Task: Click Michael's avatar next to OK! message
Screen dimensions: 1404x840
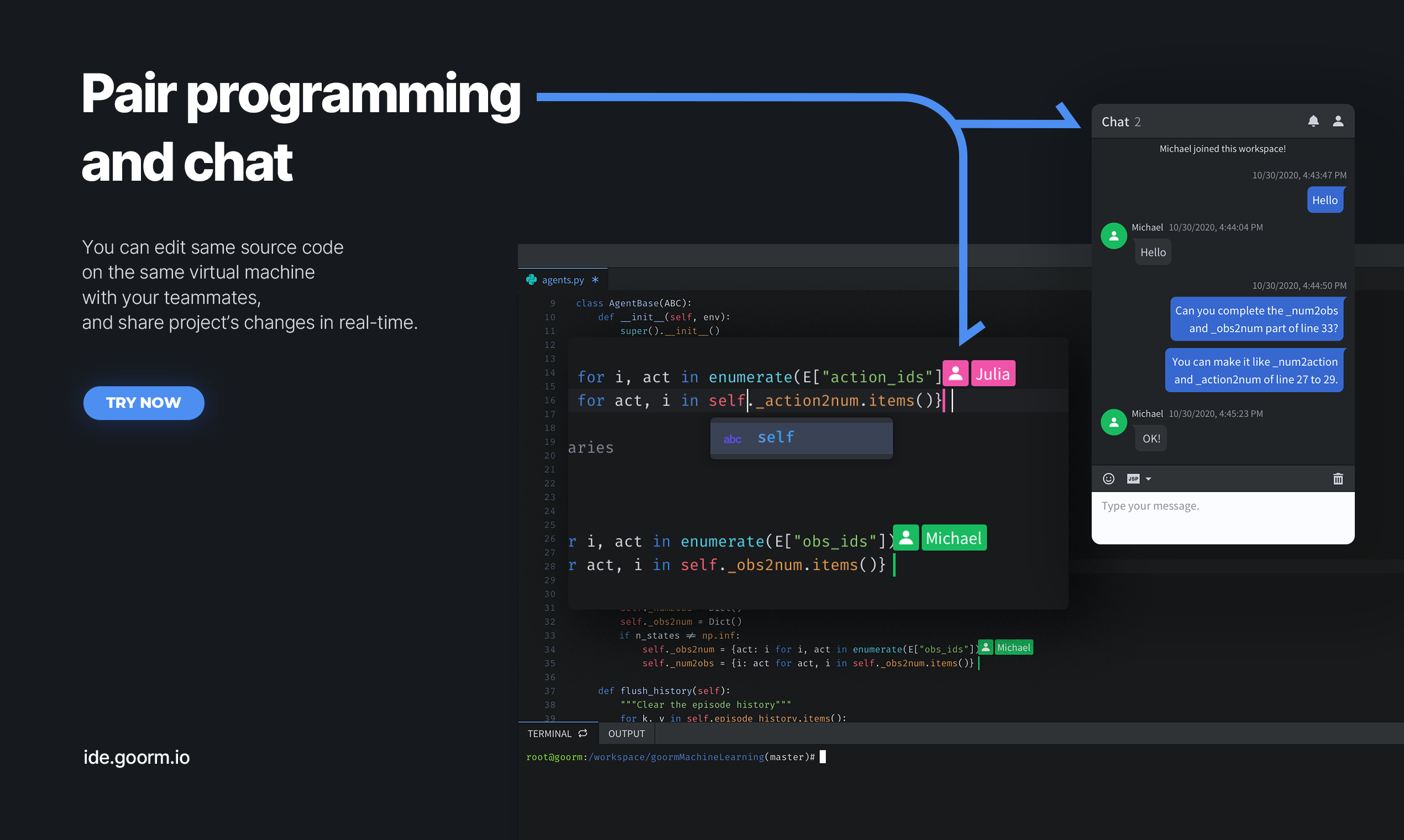Action: (x=1114, y=422)
